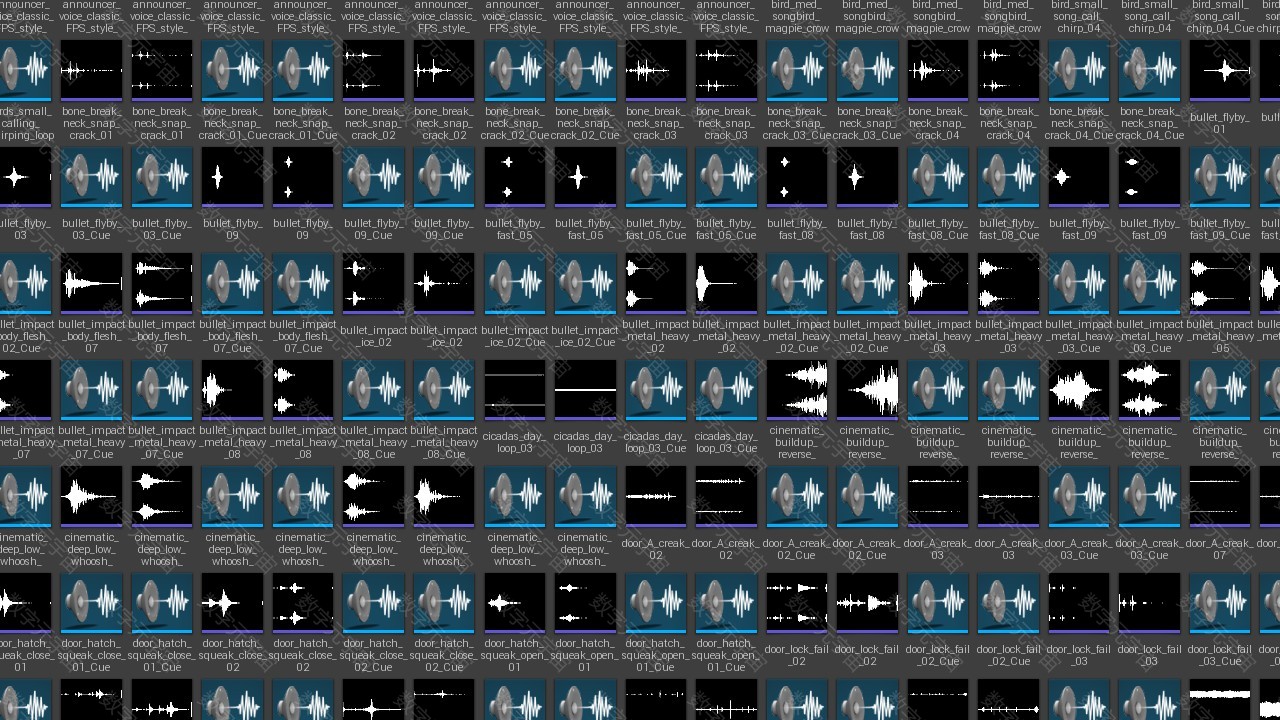
Task: Select two-channel bullet_impact_metal_heavy_08 waveform thumbnail
Action: pyautogui.click(x=303, y=390)
